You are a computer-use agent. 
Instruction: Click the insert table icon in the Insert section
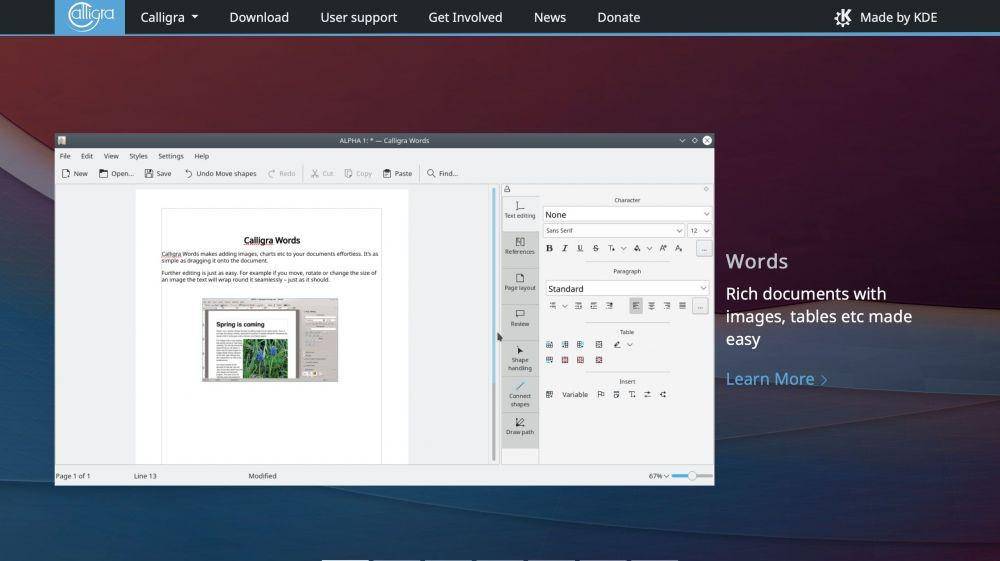(549, 395)
